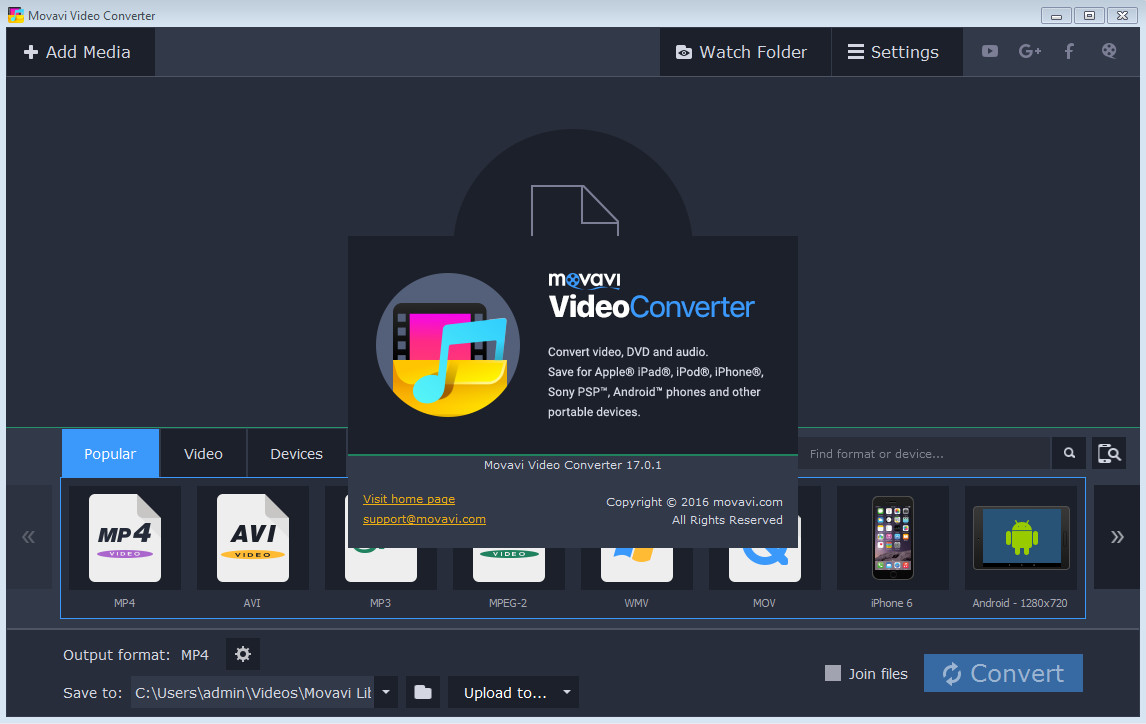1146x724 pixels.
Task: Click the browse folder icon beside save path
Action: point(423,692)
